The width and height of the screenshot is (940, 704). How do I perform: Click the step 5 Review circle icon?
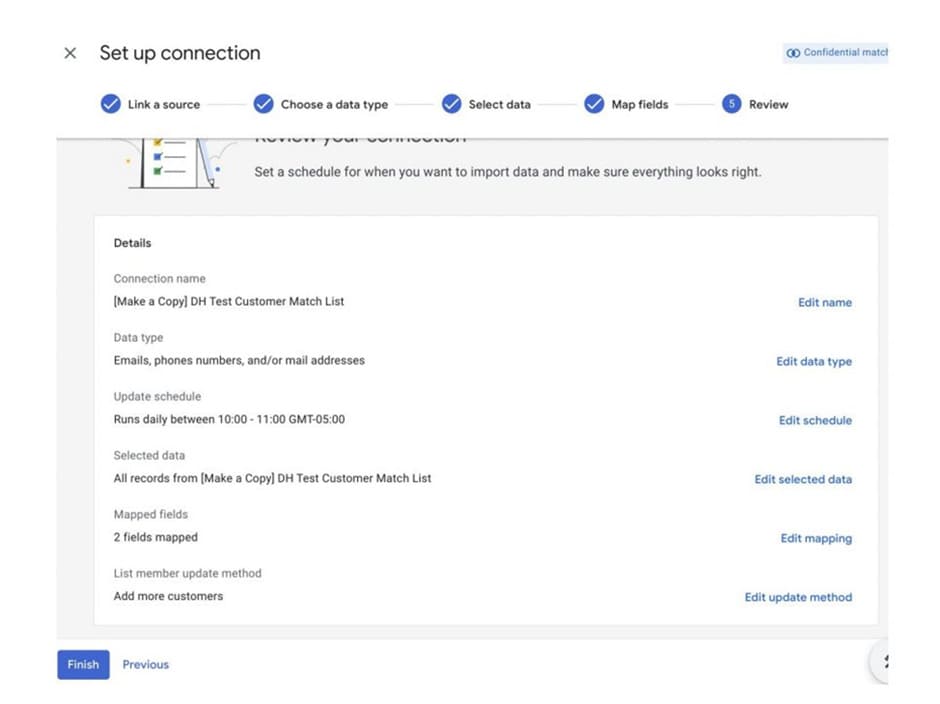click(732, 104)
